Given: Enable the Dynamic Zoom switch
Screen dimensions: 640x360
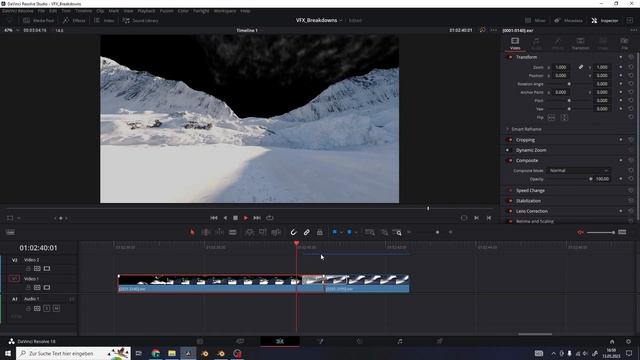Looking at the screenshot, I should [x=509, y=150].
